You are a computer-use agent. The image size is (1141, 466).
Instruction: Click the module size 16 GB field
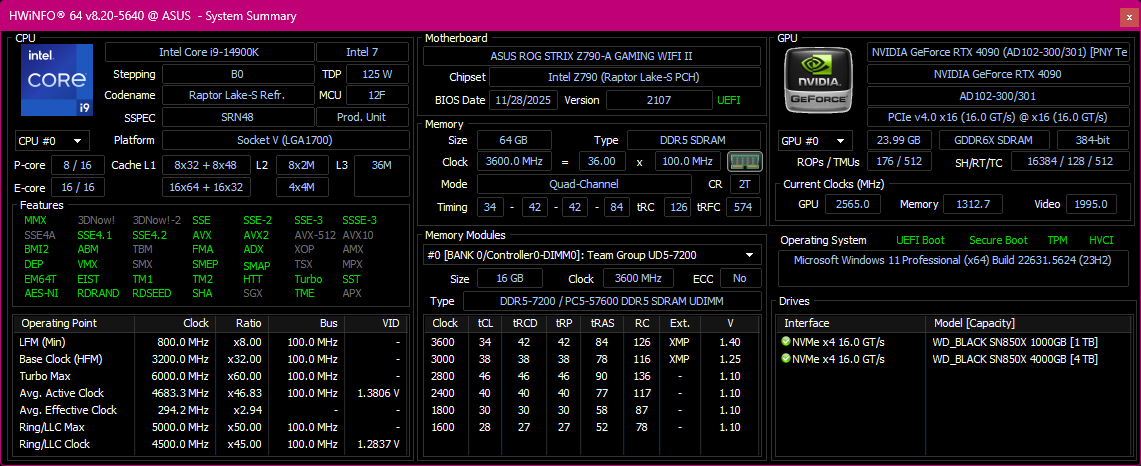click(x=509, y=278)
